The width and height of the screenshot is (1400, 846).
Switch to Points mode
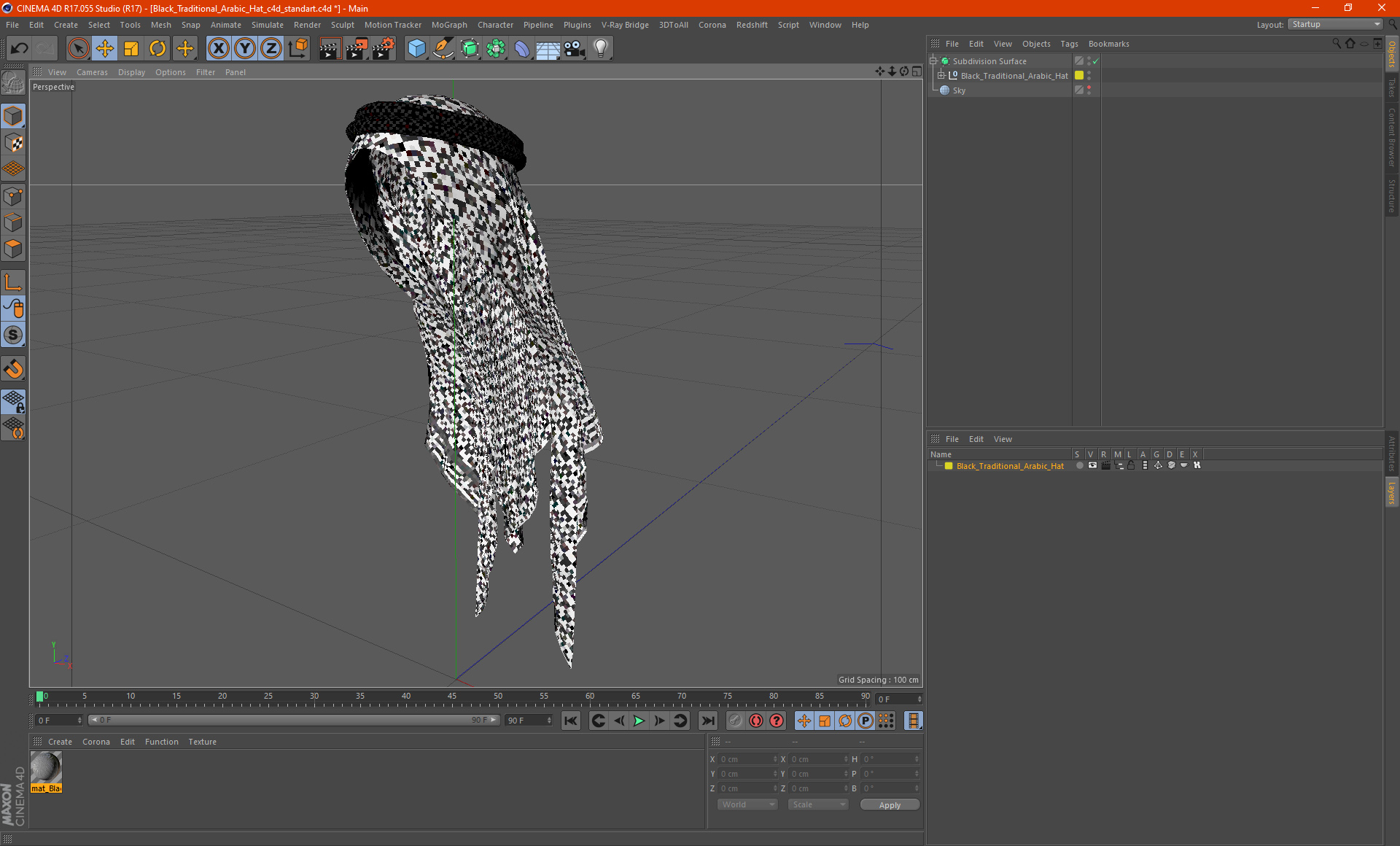click(13, 196)
